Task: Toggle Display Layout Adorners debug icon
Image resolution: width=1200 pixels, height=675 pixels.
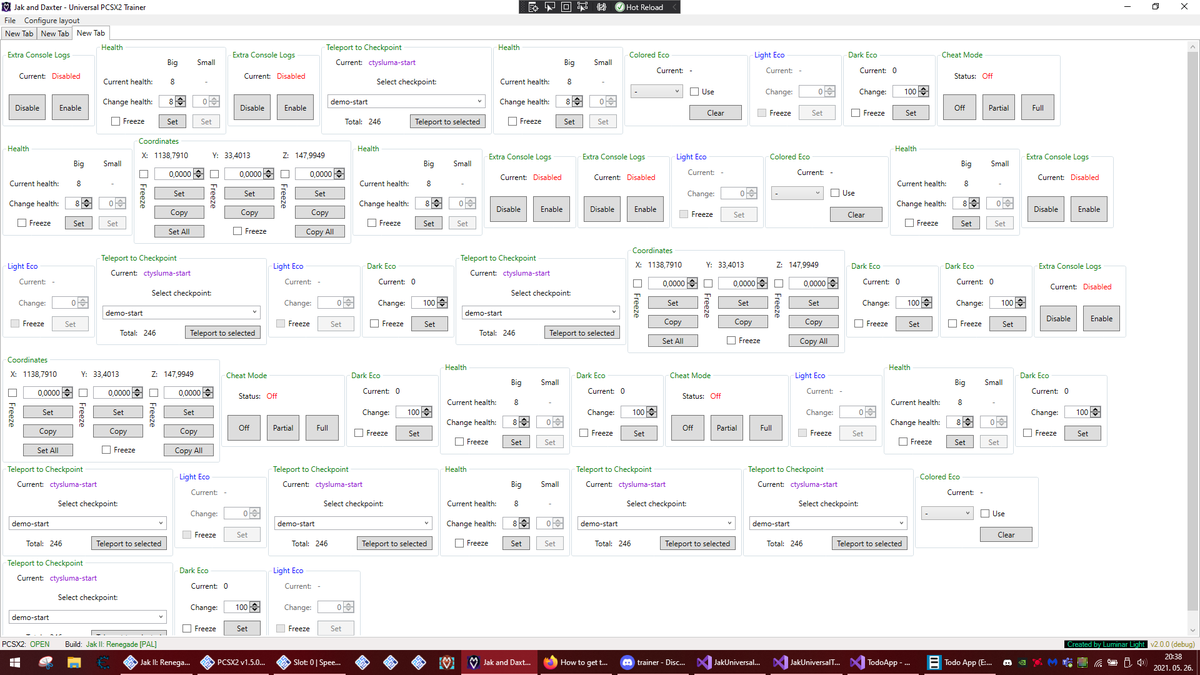Action: [x=566, y=7]
